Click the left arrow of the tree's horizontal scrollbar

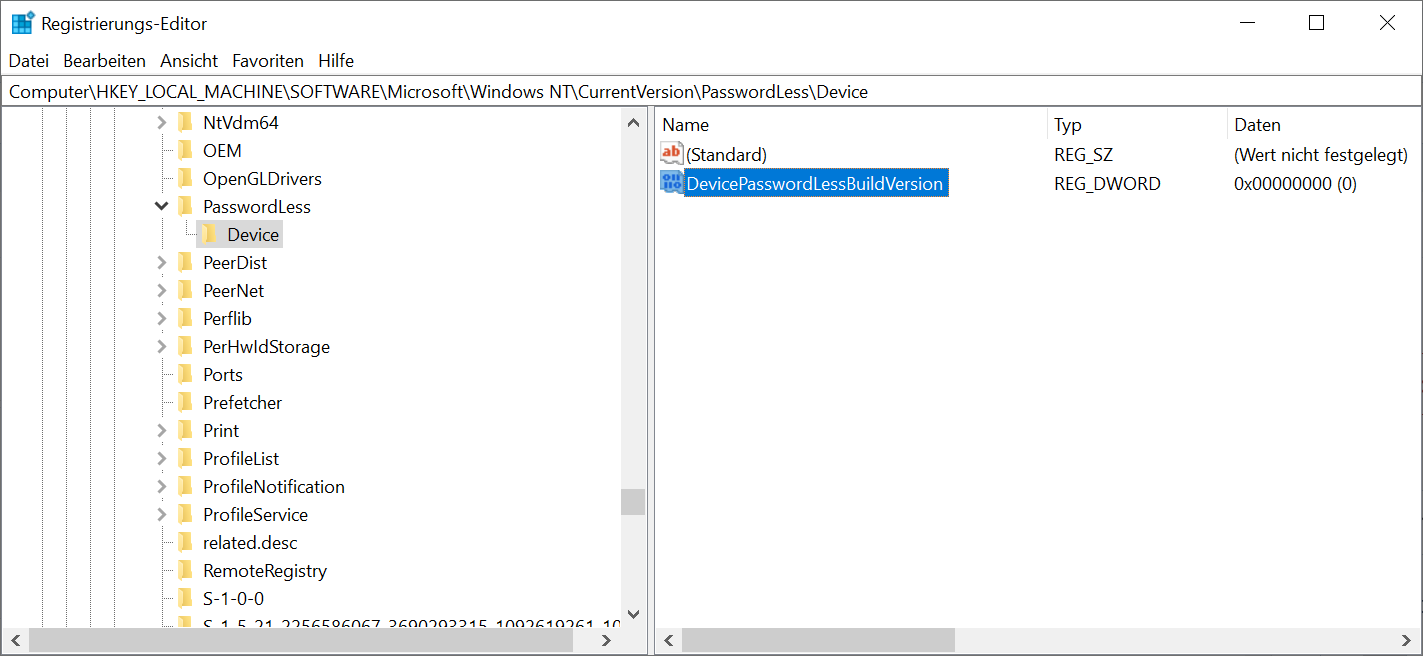click(15, 640)
